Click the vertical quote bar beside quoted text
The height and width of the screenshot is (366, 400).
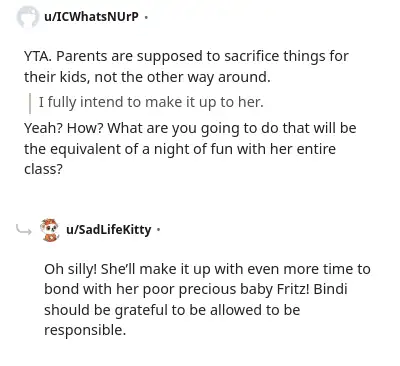(30, 103)
